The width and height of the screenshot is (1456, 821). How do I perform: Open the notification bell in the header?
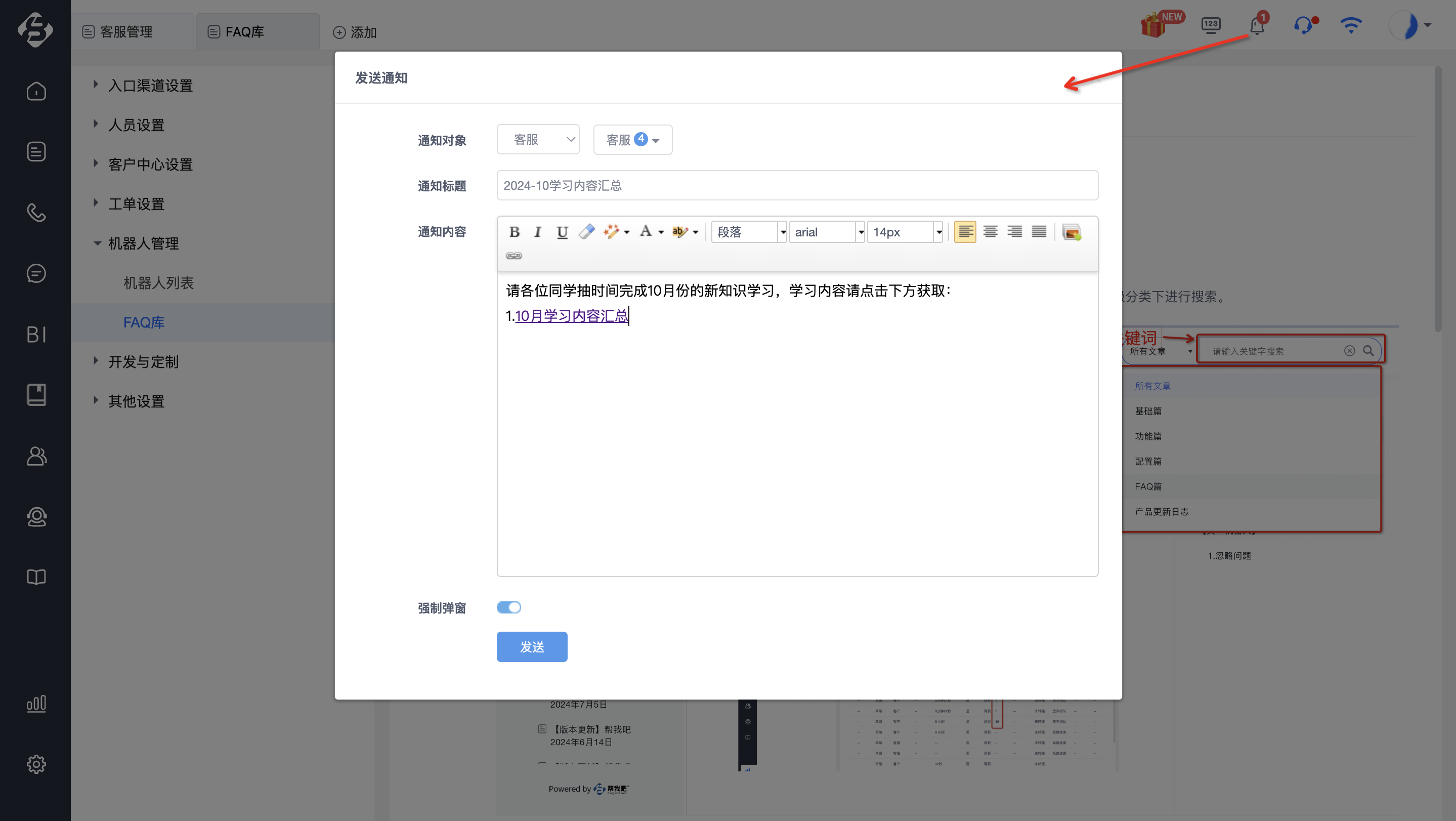[x=1257, y=25]
